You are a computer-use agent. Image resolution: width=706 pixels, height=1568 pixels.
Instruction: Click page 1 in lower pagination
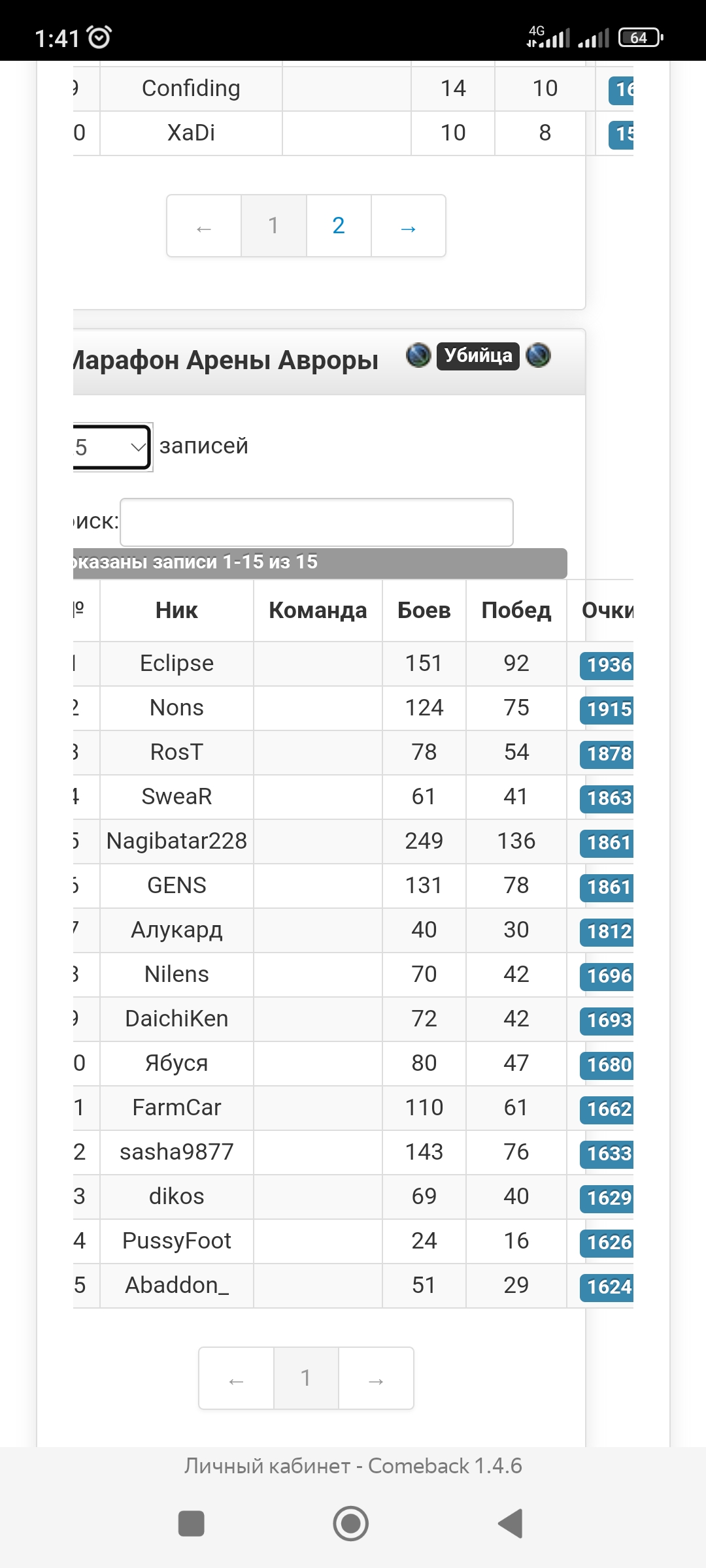(x=306, y=1378)
